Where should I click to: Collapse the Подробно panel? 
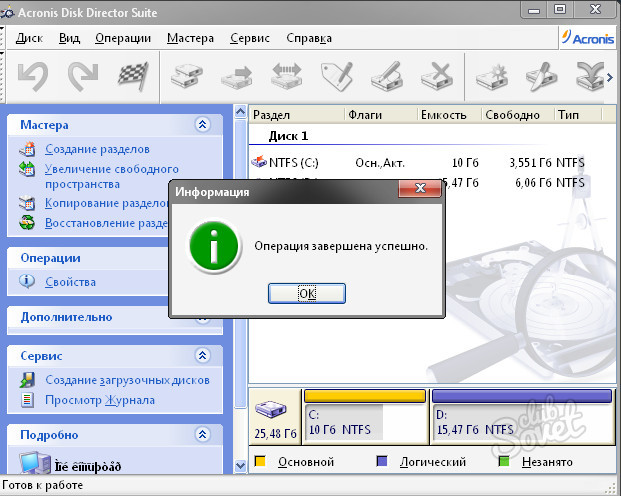click(x=202, y=435)
